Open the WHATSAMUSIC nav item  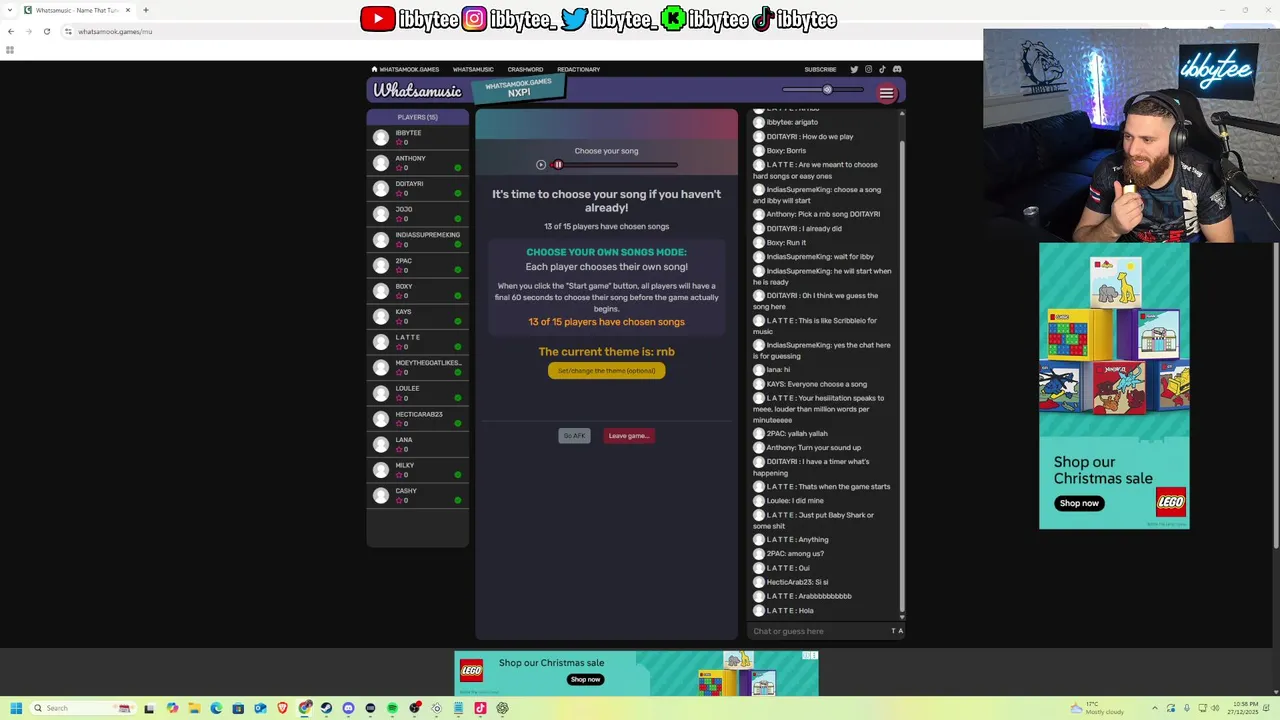click(473, 69)
